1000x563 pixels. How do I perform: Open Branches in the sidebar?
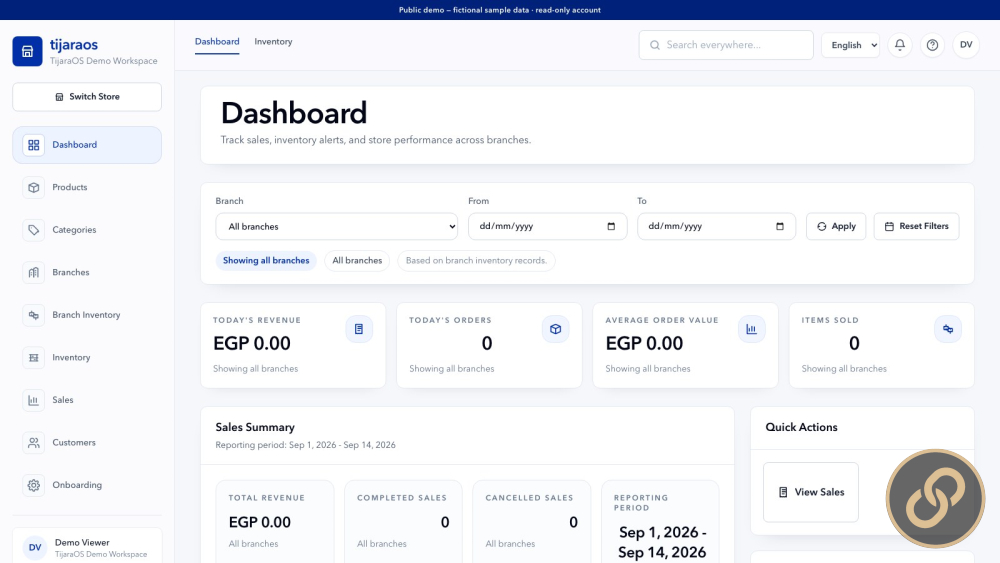(x=87, y=272)
